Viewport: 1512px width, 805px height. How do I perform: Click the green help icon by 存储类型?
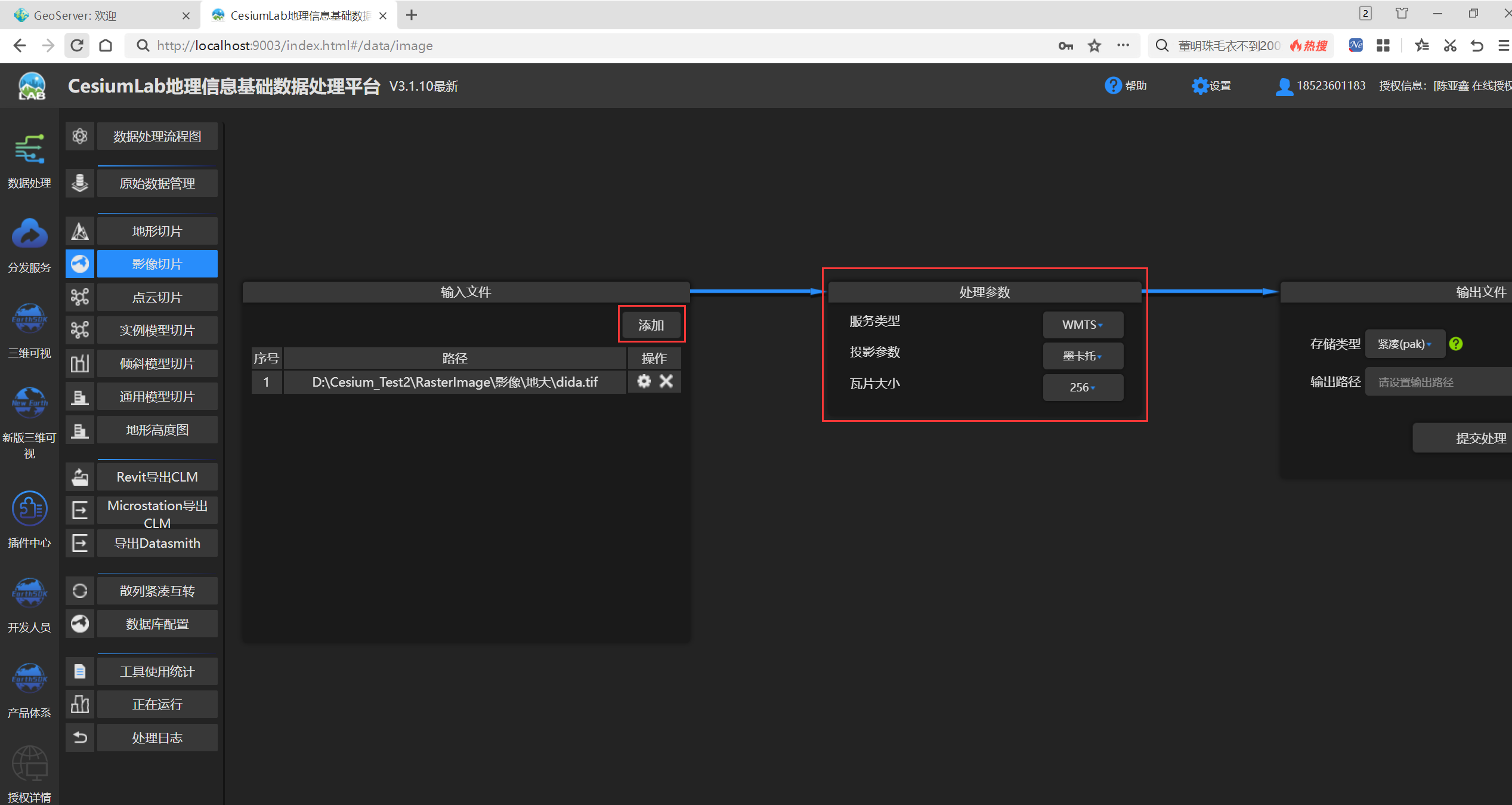(1455, 344)
